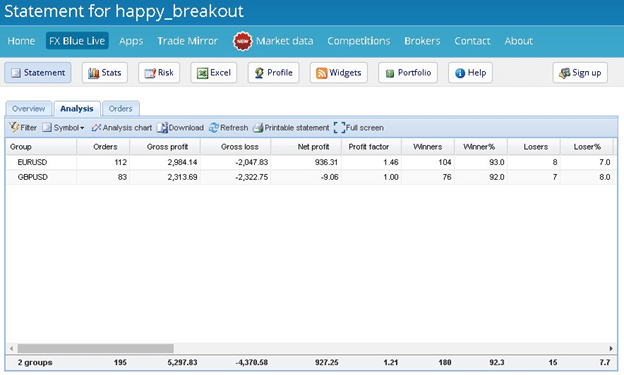This screenshot has height=375, width=624.
Task: Click the scroll right arrow
Action: (x=611, y=348)
